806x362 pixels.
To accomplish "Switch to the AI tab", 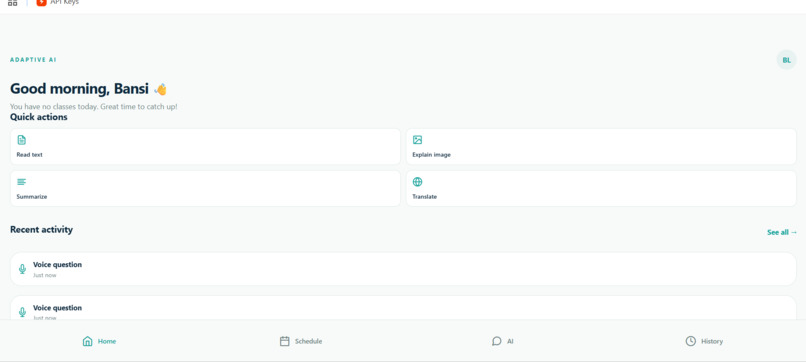I will click(x=502, y=341).
